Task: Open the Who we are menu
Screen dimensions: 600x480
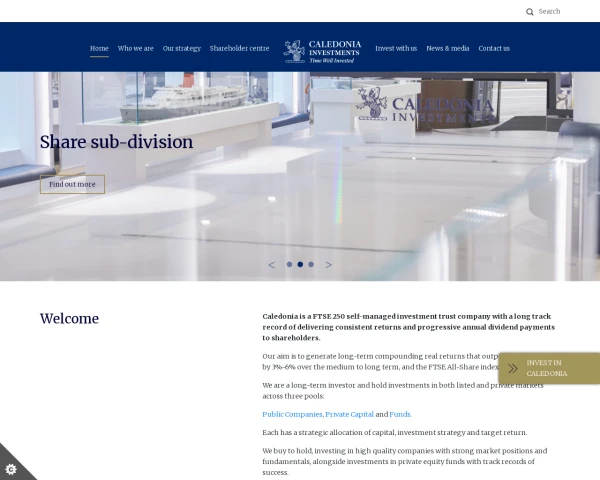Action: coord(135,49)
